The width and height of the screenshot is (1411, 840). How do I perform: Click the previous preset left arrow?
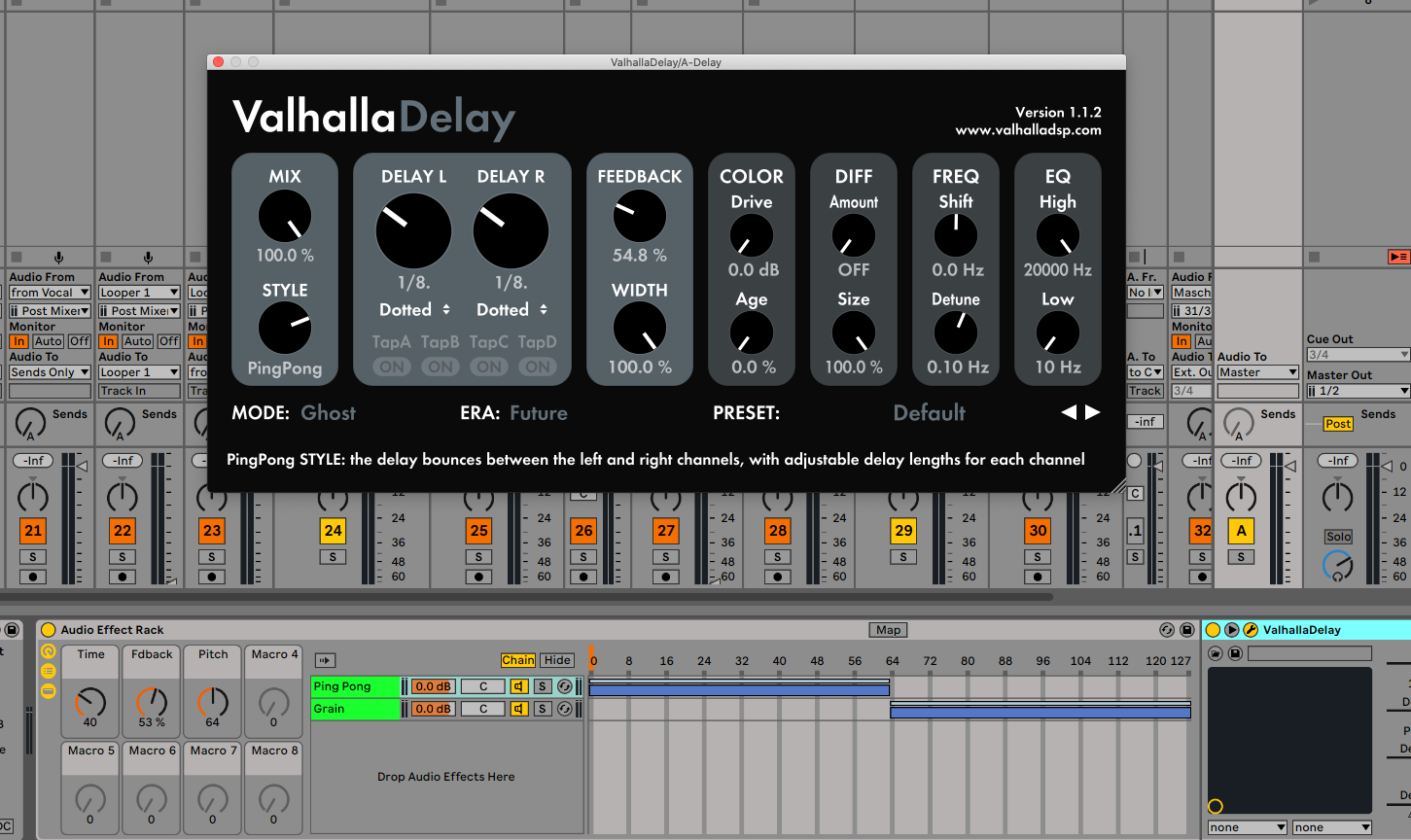[x=1069, y=412]
